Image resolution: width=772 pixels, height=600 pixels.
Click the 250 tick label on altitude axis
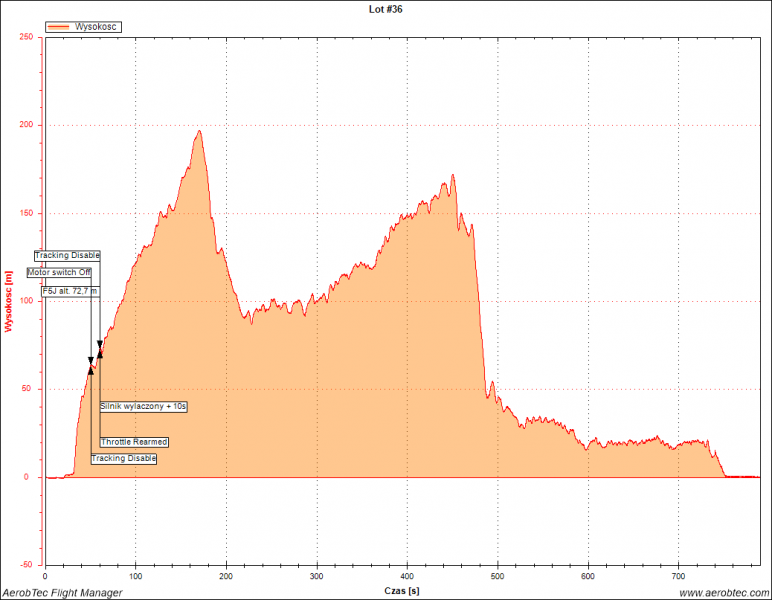point(27,37)
